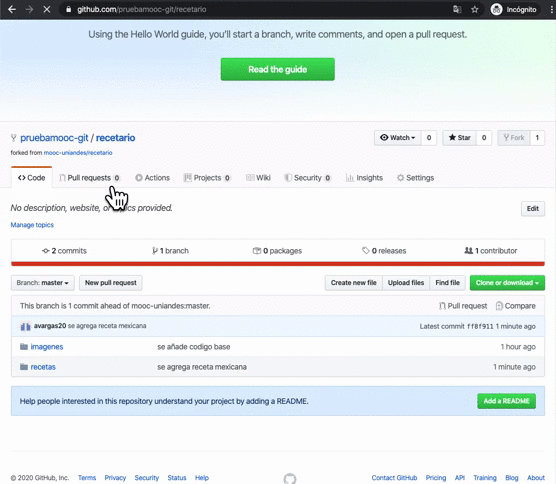The height and width of the screenshot is (484, 556).
Task: Switch to Pull requests tab
Action: (89, 178)
